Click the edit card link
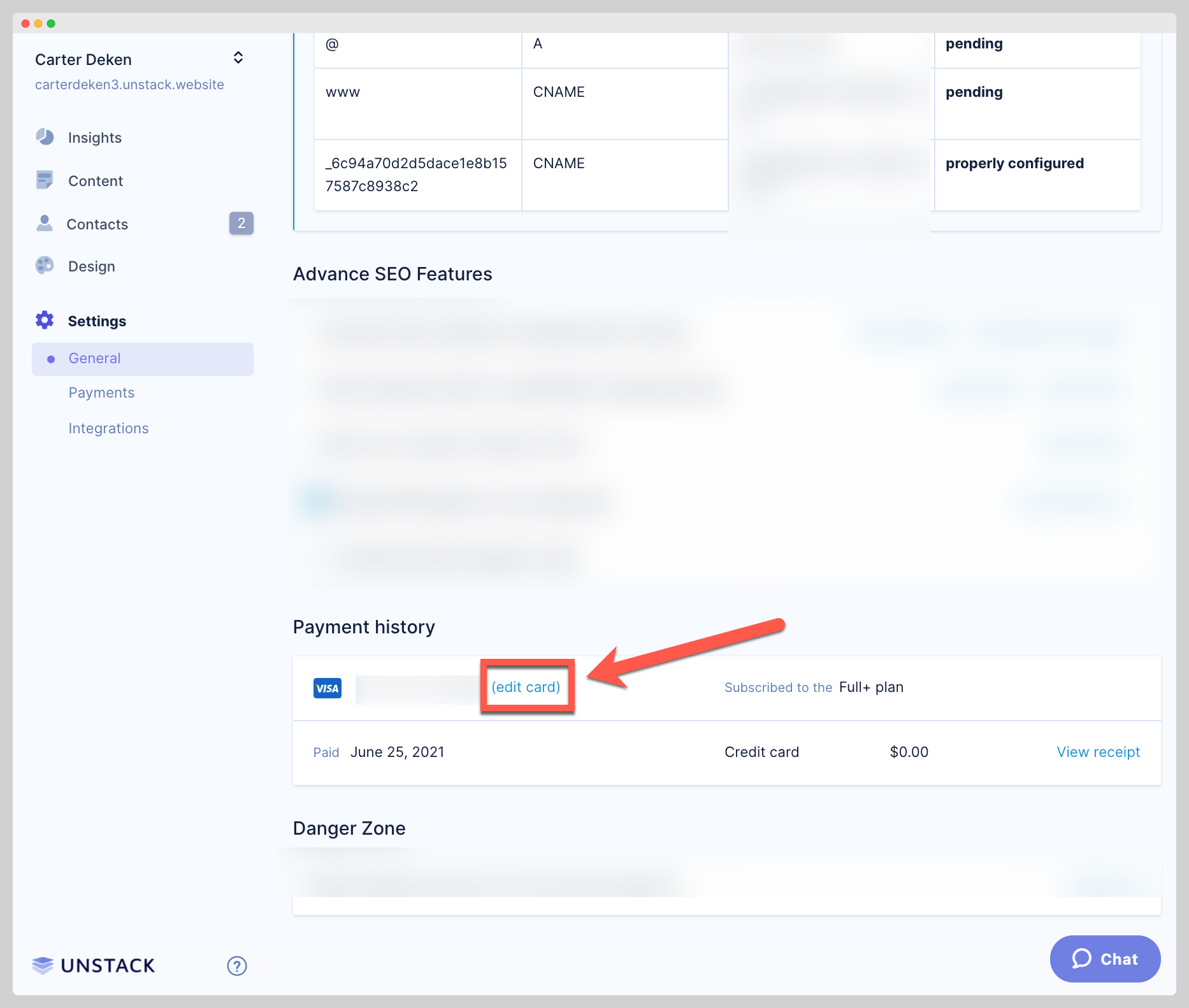 (x=526, y=688)
